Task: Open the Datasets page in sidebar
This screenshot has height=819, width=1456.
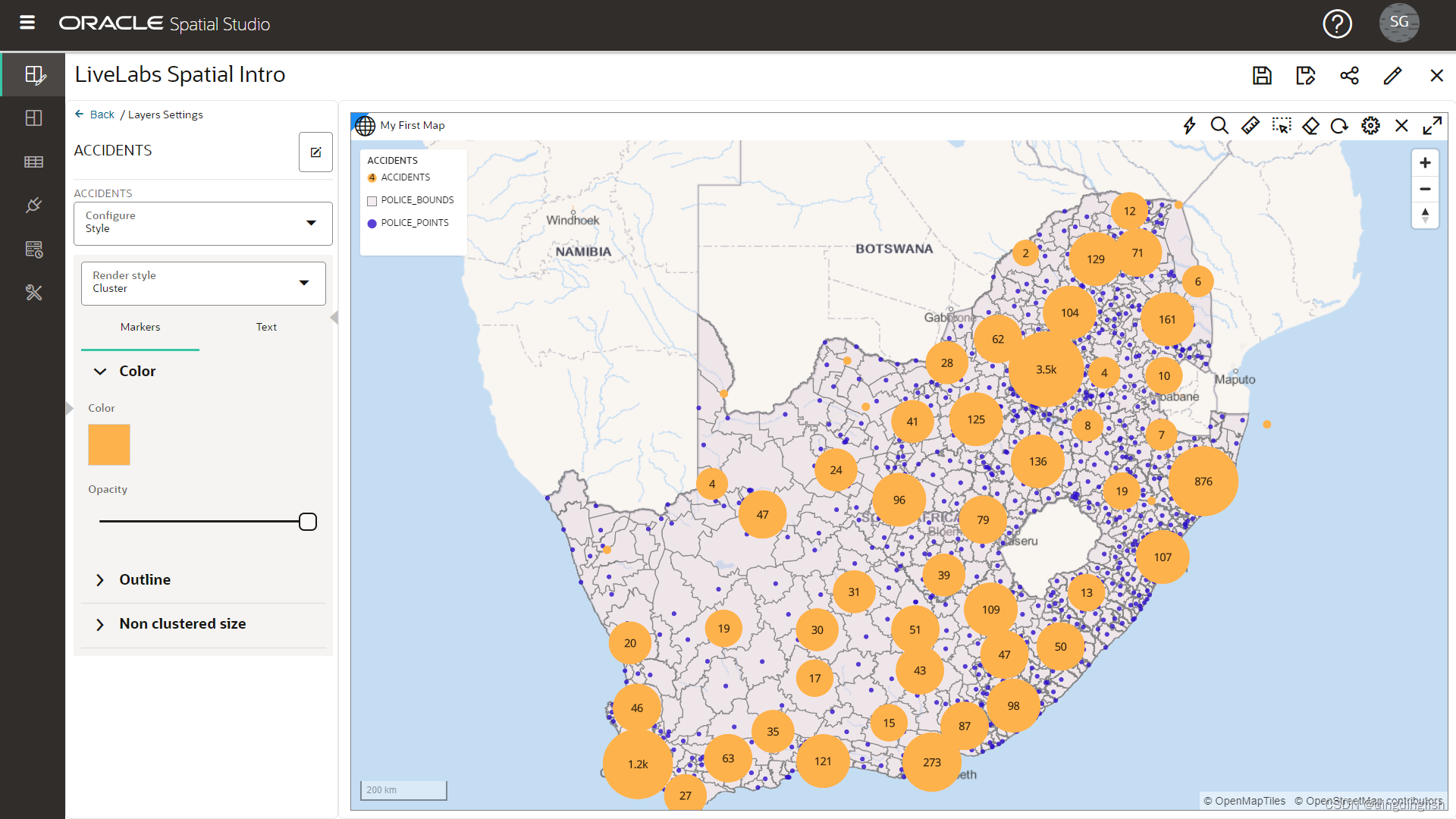Action: 33,162
